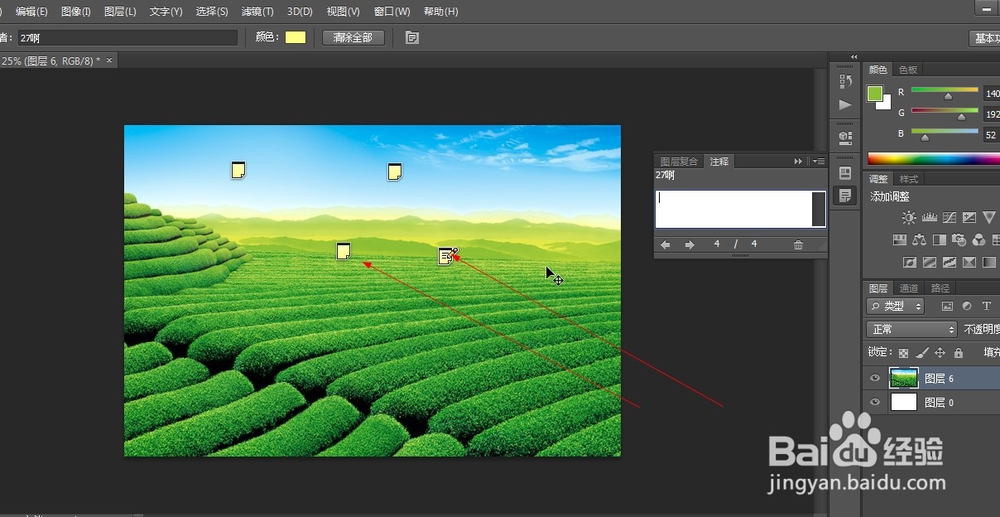Add a Vibrance adjustment
The image size is (1000, 517).
[x=989, y=217]
